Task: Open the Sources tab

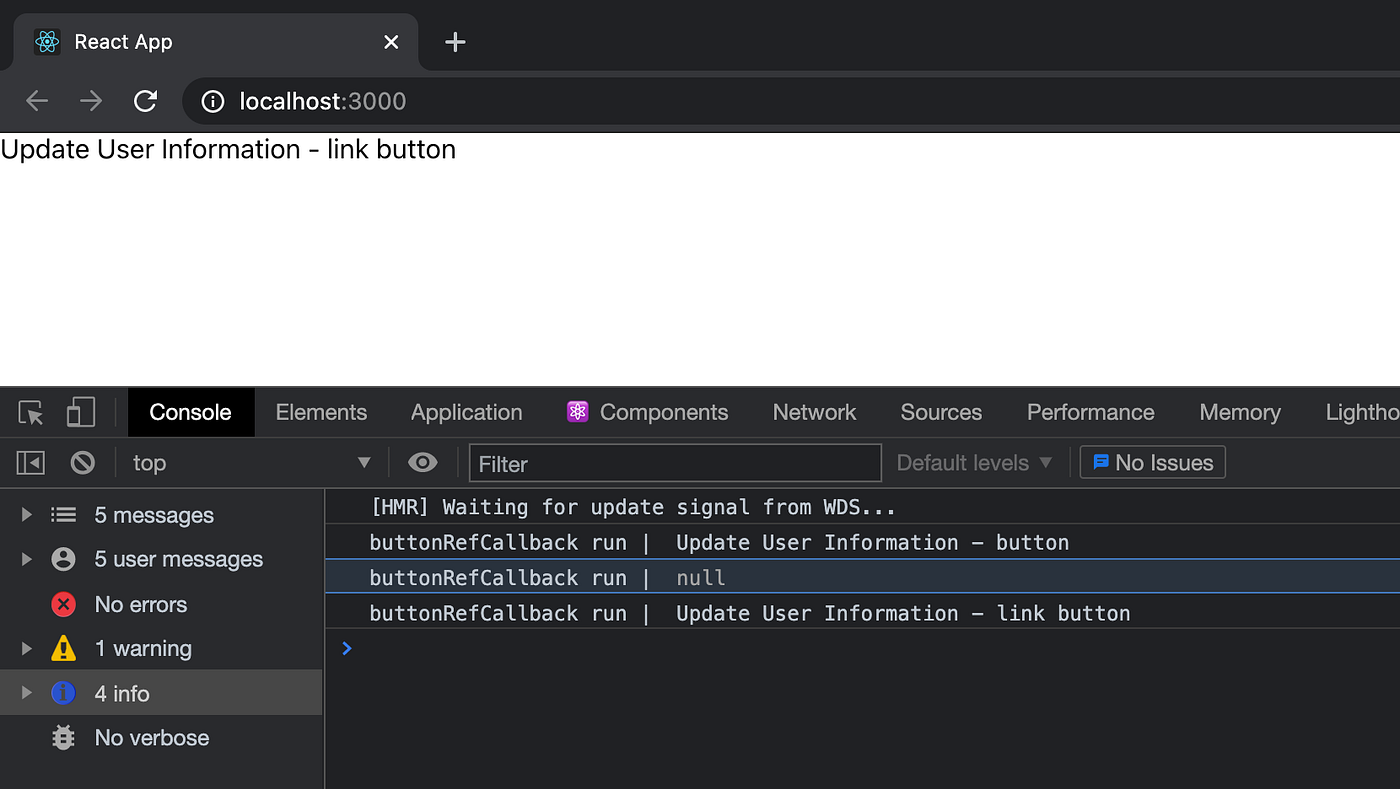Action: coord(941,413)
